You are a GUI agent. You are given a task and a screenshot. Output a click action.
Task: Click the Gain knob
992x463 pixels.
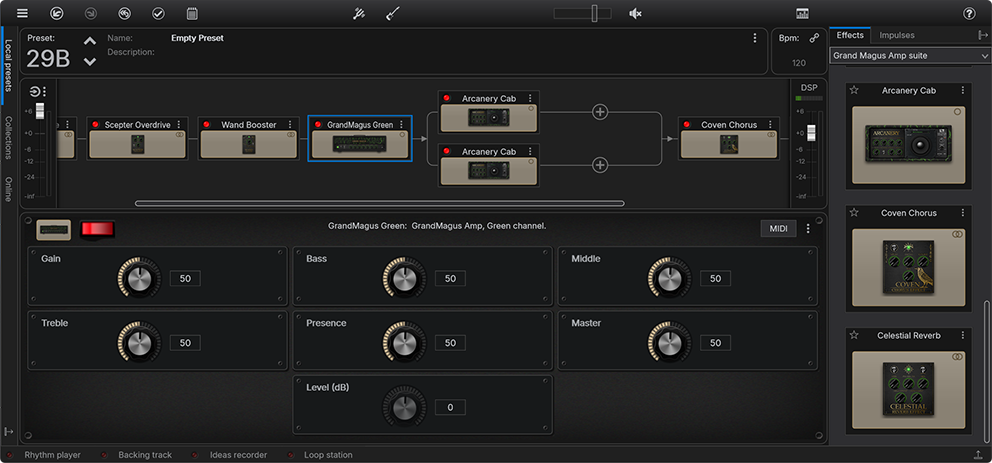click(x=138, y=278)
